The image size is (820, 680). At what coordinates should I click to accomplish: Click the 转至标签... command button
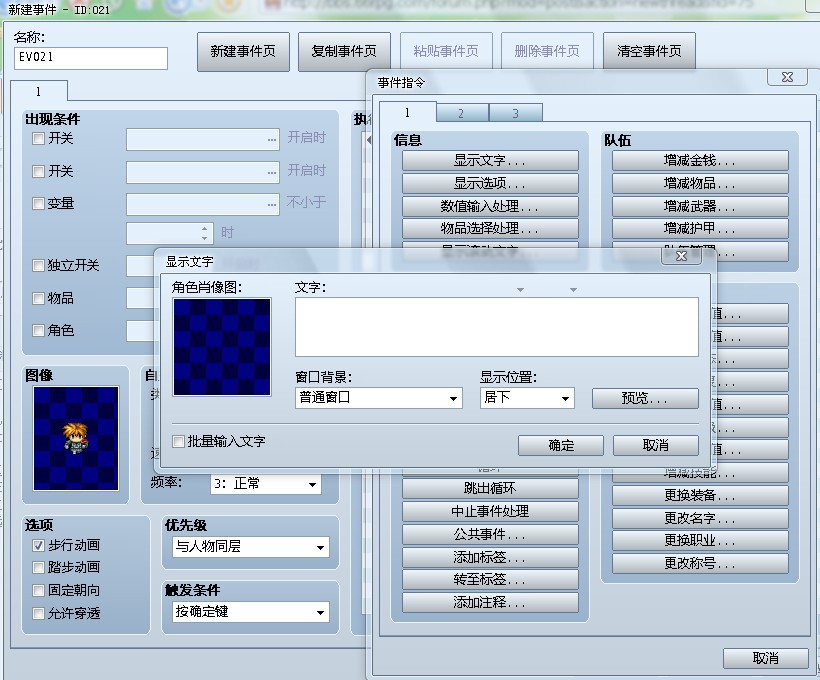point(491,580)
